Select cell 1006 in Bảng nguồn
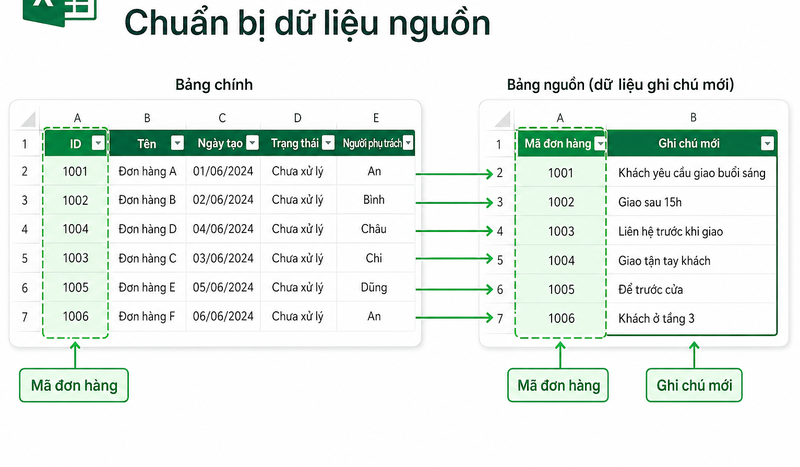This screenshot has height=467, width=800. click(561, 318)
